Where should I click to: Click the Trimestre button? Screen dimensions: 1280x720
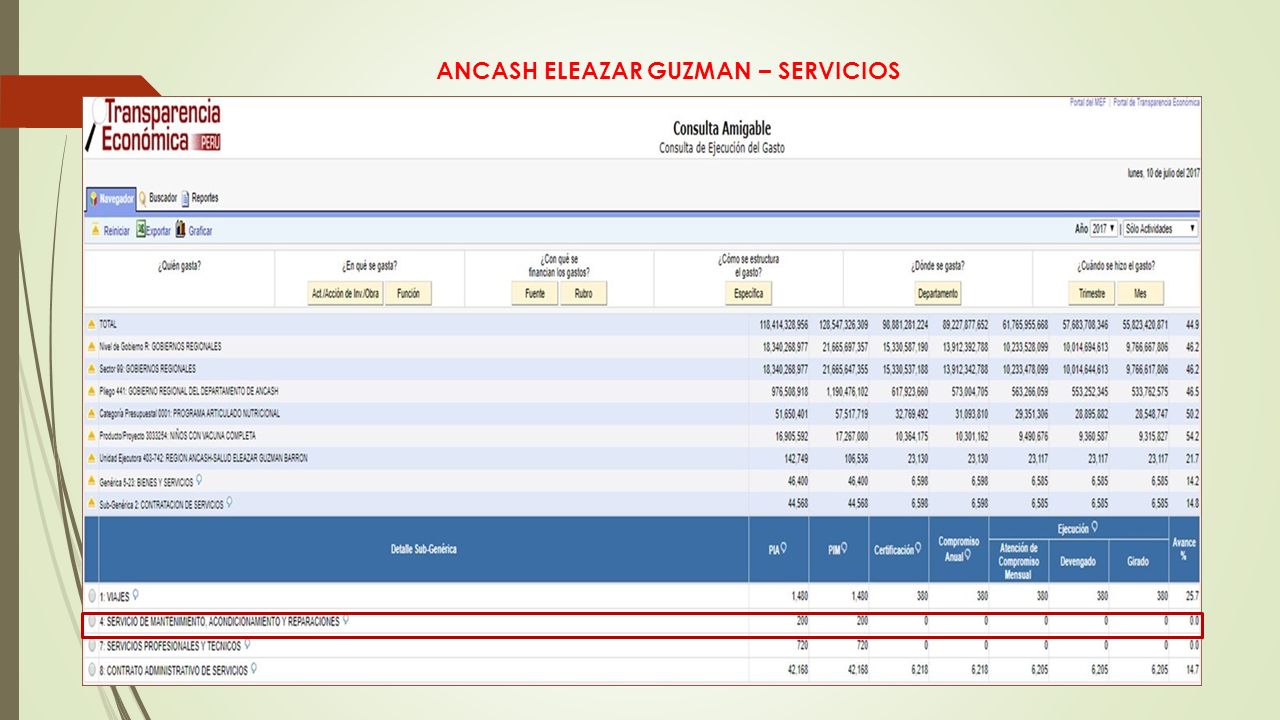point(1092,294)
